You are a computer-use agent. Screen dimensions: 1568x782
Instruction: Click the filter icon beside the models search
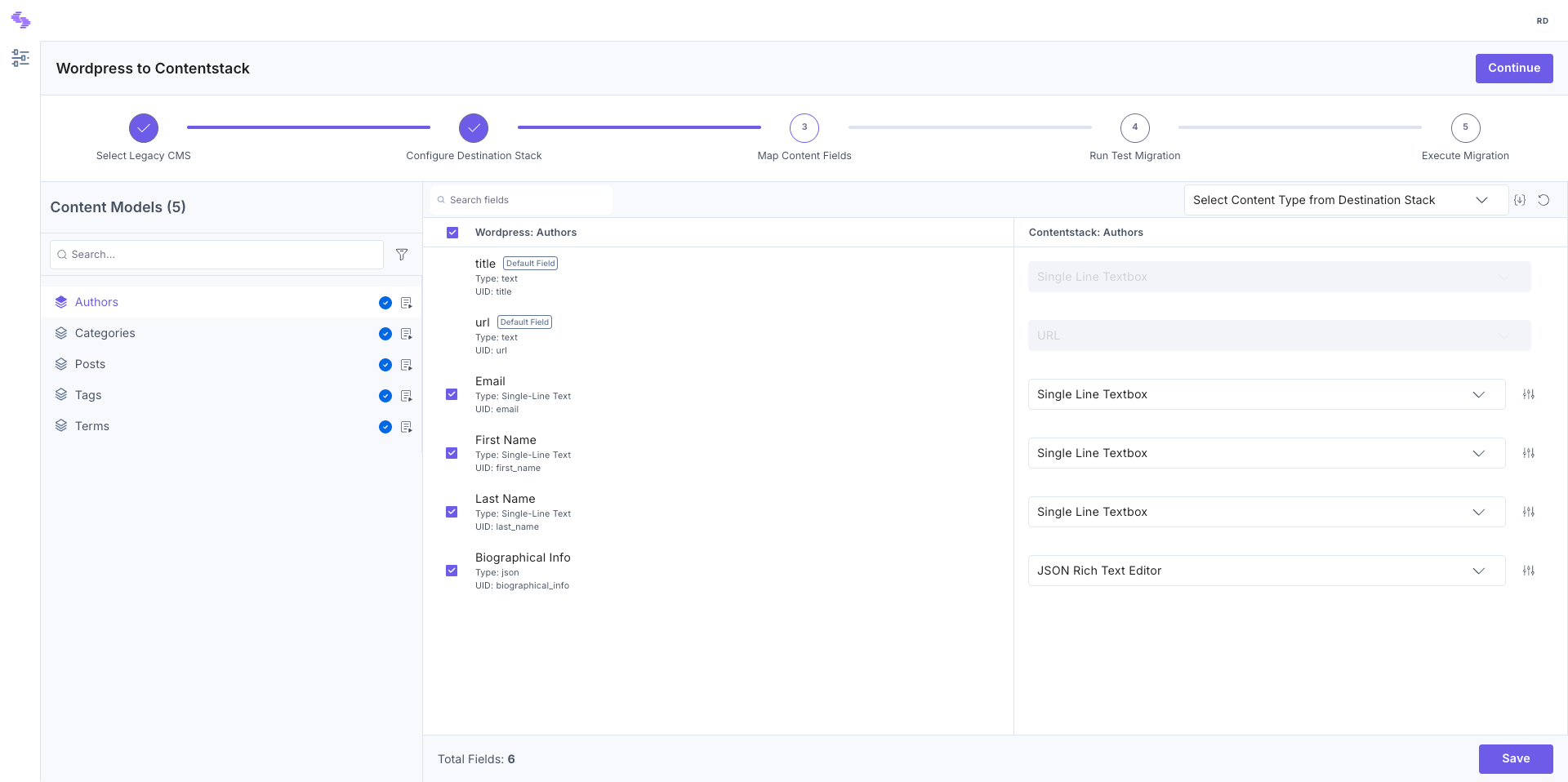pos(402,255)
